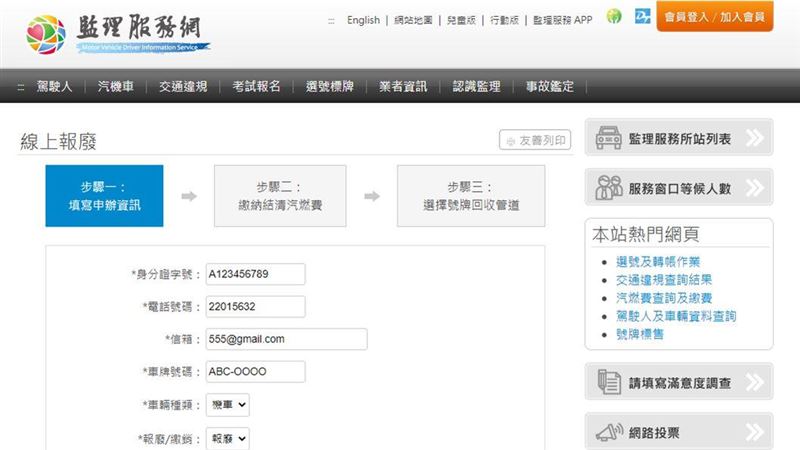The image size is (800, 450).
Task: Click double chevron on 服務窗口等候人數 banner
Action: (755, 188)
